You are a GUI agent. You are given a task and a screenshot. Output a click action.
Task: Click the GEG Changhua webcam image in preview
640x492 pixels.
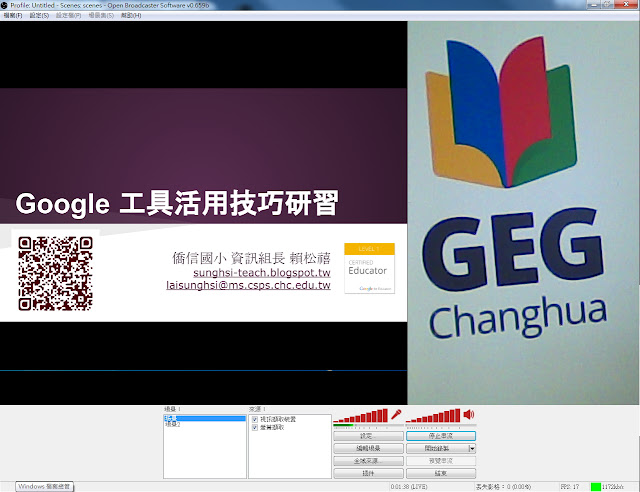tap(523, 213)
